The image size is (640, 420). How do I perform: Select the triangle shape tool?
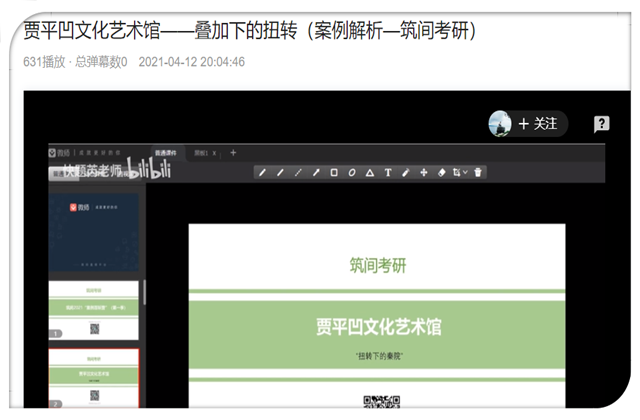pyautogui.click(x=370, y=172)
